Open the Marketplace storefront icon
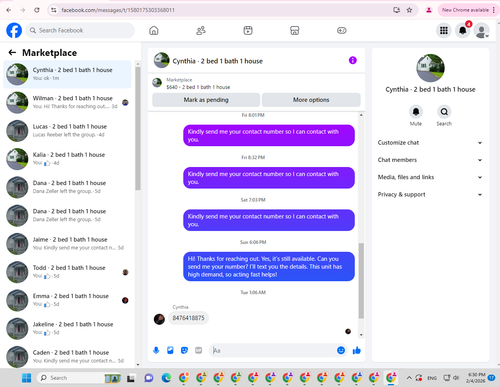The height and width of the screenshot is (387, 500). click(295, 31)
